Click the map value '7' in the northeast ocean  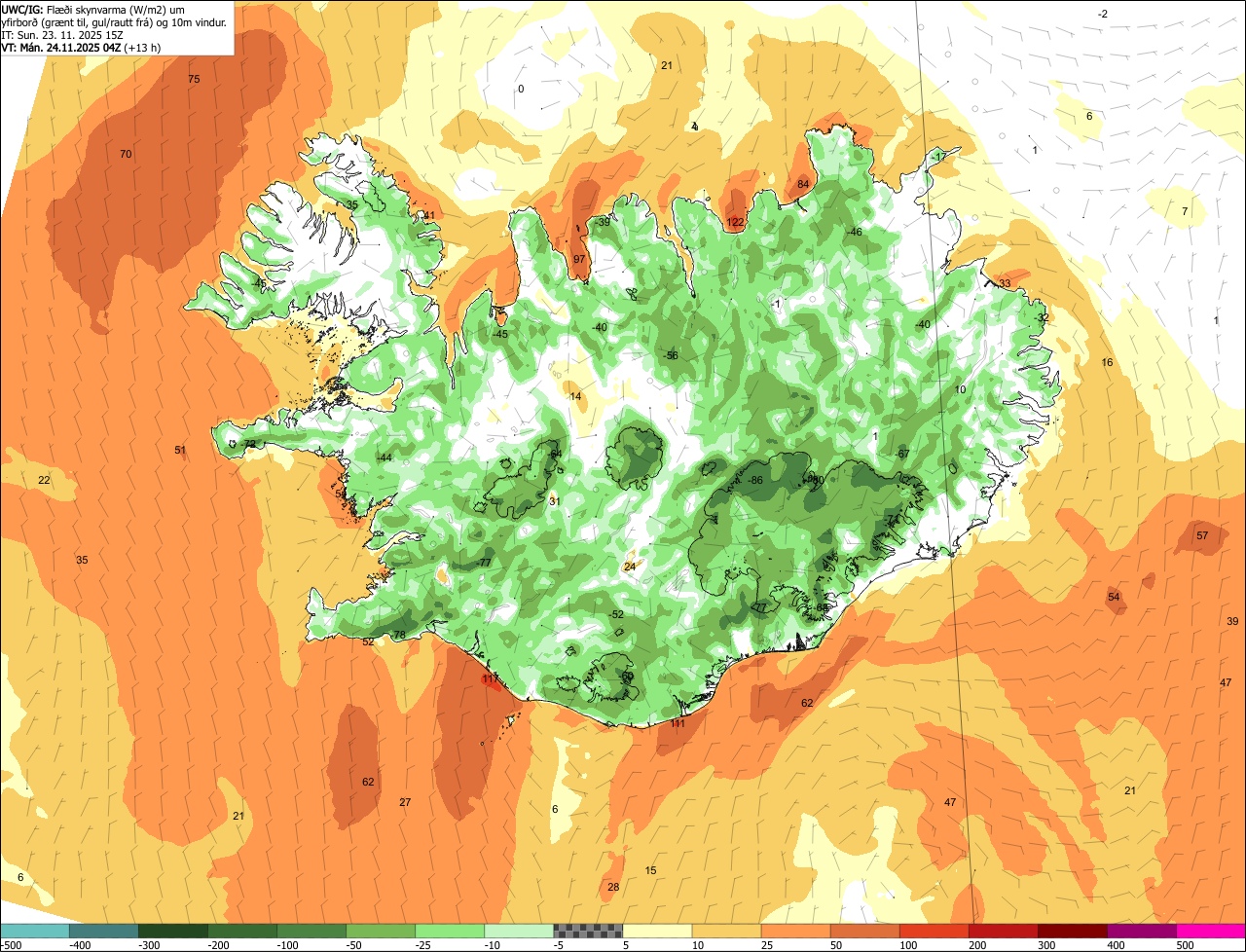click(x=1185, y=211)
